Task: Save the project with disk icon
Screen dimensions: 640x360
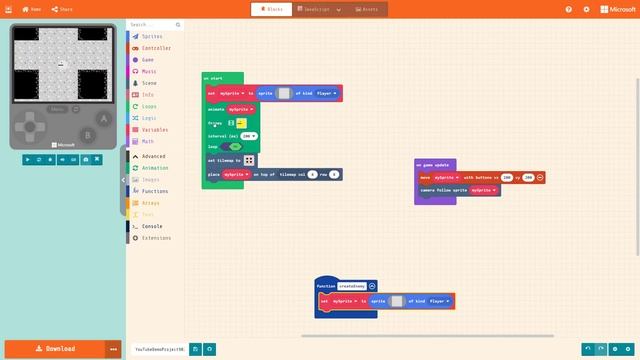Action: click(196, 349)
